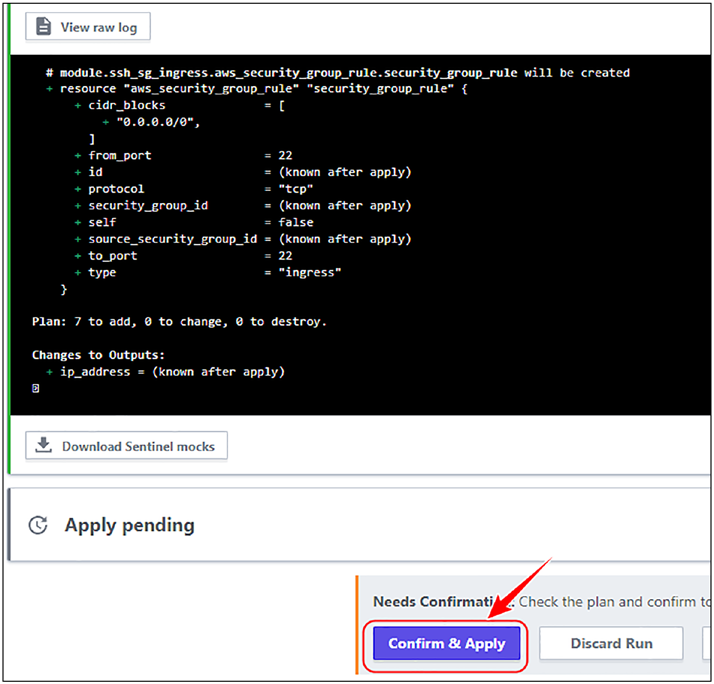714x684 pixels.
Task: Click the cidr_blocks attribute line
Action: [179, 105]
